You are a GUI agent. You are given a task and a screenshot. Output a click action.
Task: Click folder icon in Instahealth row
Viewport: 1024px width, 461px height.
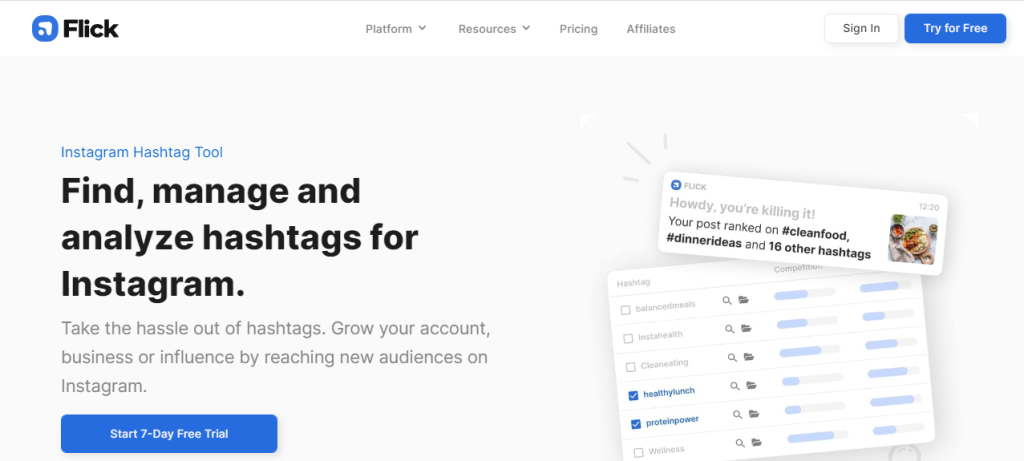tap(746, 328)
